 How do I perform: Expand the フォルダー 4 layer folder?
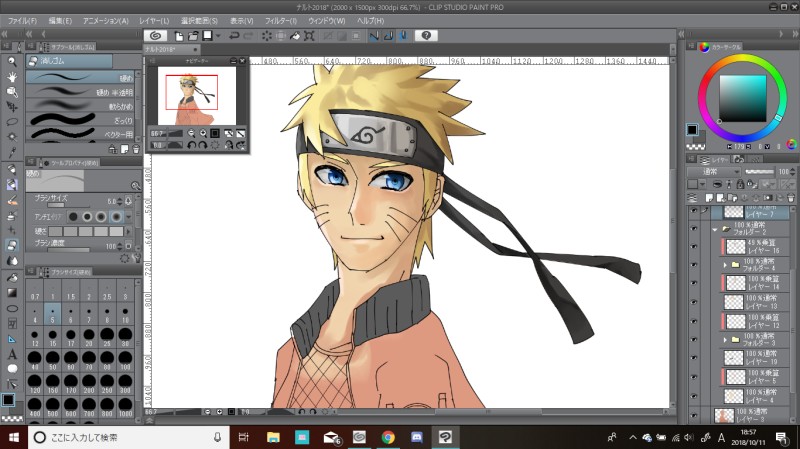point(726,265)
